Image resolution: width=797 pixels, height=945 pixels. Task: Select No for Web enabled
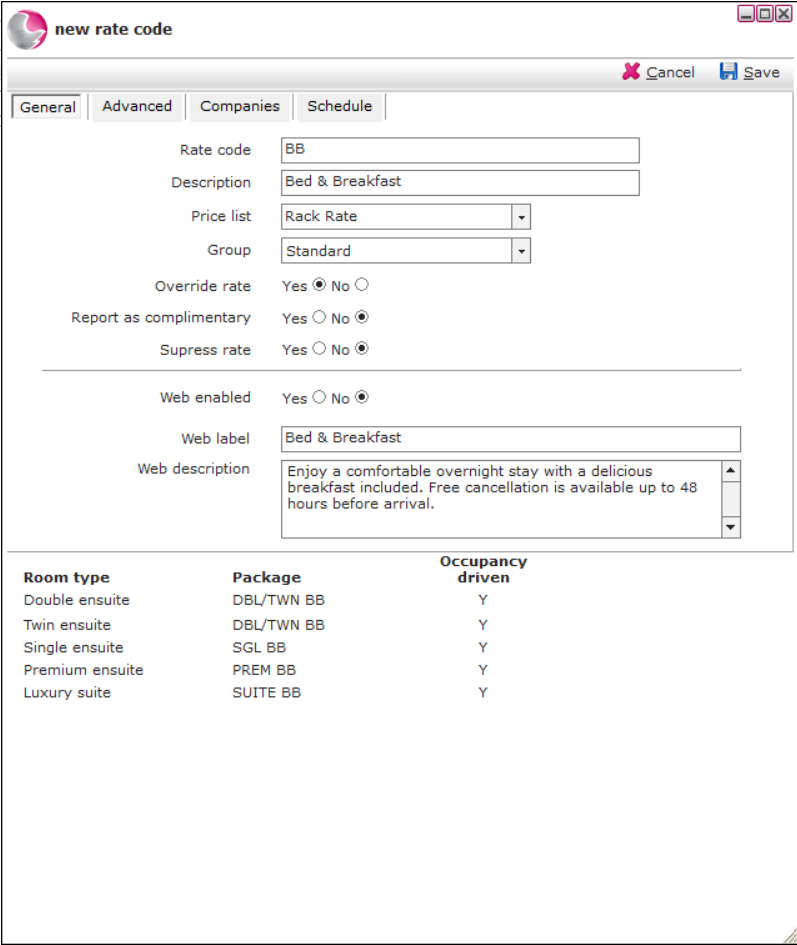(x=362, y=397)
